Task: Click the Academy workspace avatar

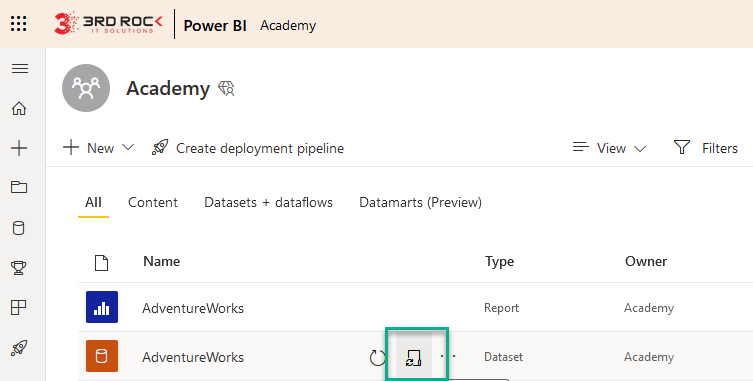Action: (x=86, y=88)
